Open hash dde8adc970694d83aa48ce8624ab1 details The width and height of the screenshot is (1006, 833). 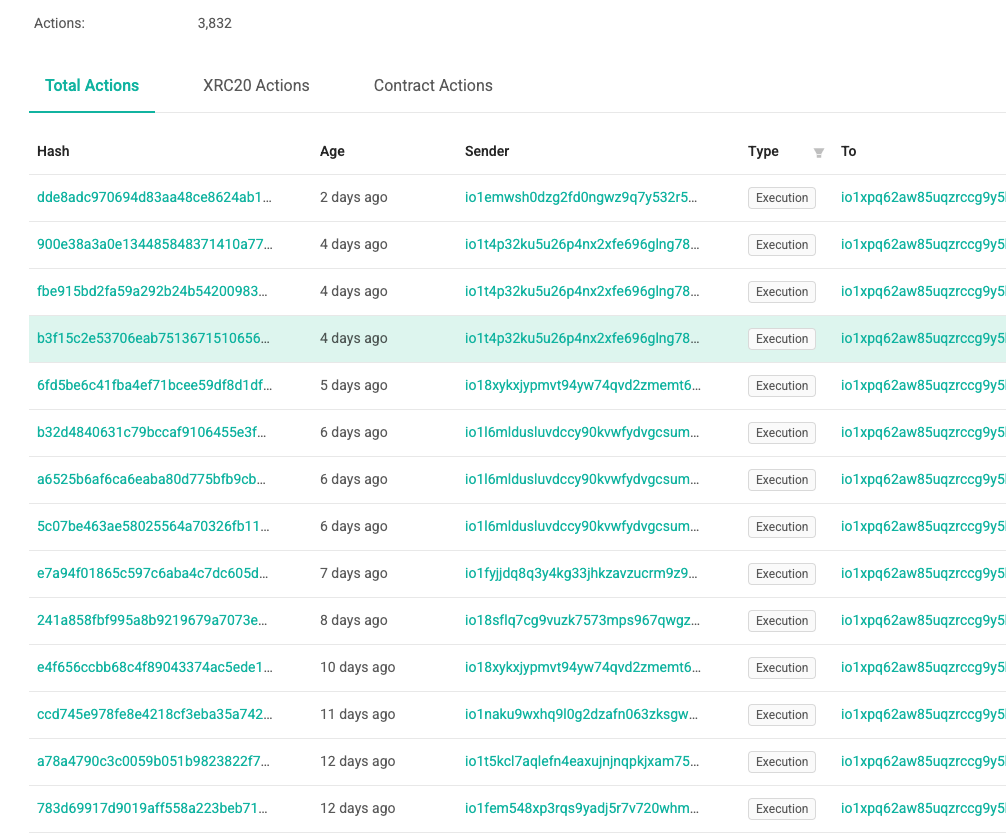click(x=153, y=197)
